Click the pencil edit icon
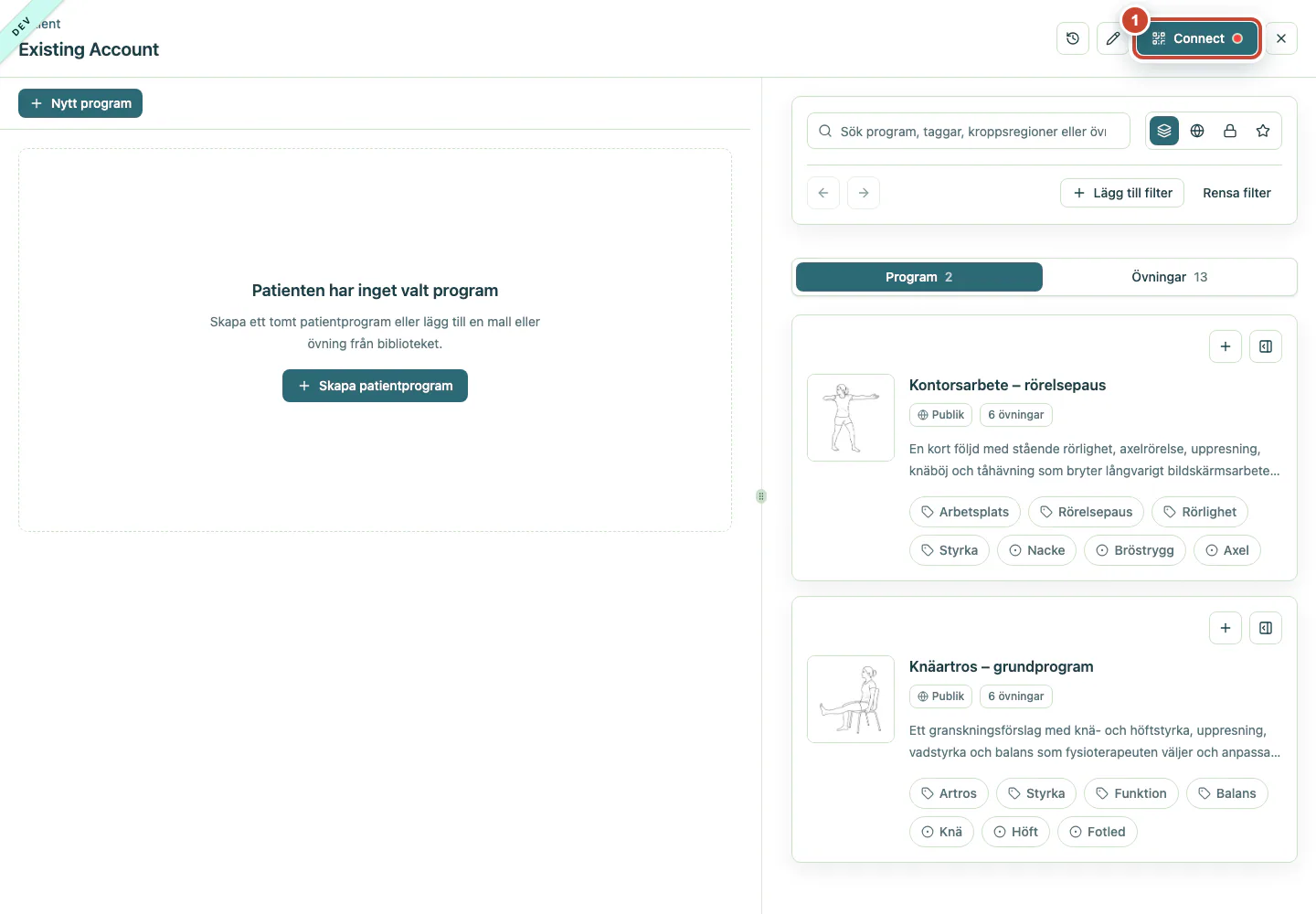The height and width of the screenshot is (914, 1316). pyautogui.click(x=1113, y=38)
